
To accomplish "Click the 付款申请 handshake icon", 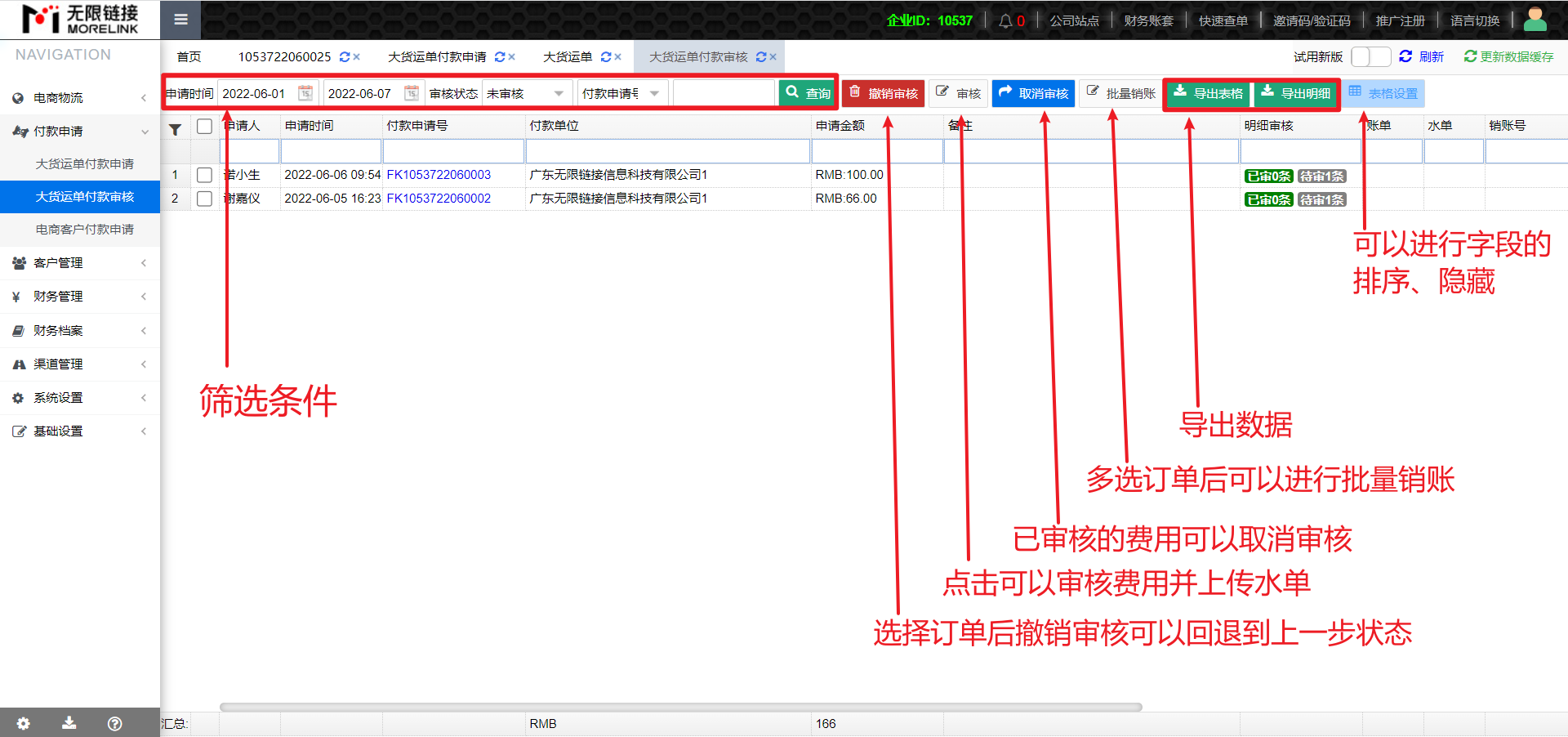I will point(20,132).
